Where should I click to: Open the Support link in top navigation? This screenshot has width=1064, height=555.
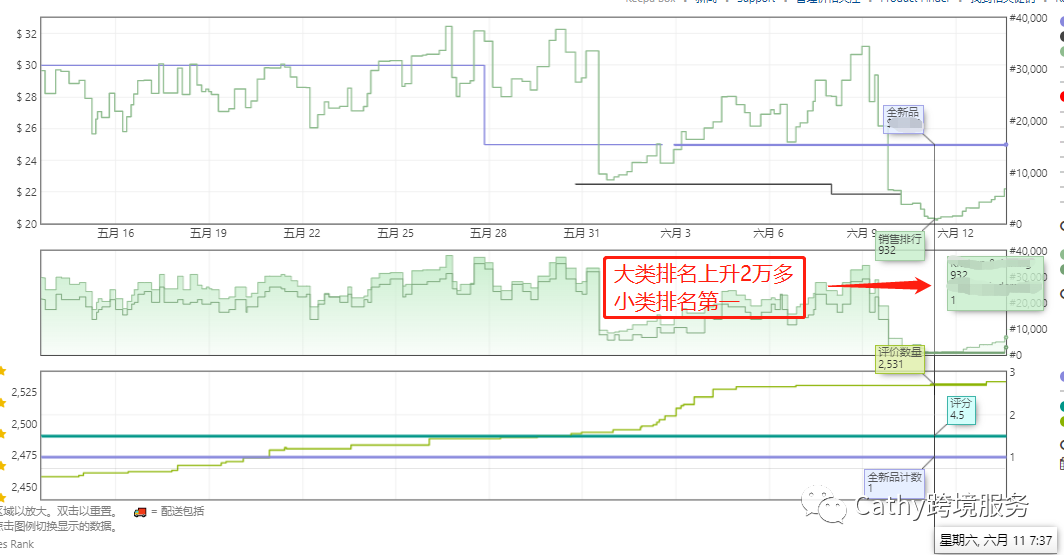point(755,3)
